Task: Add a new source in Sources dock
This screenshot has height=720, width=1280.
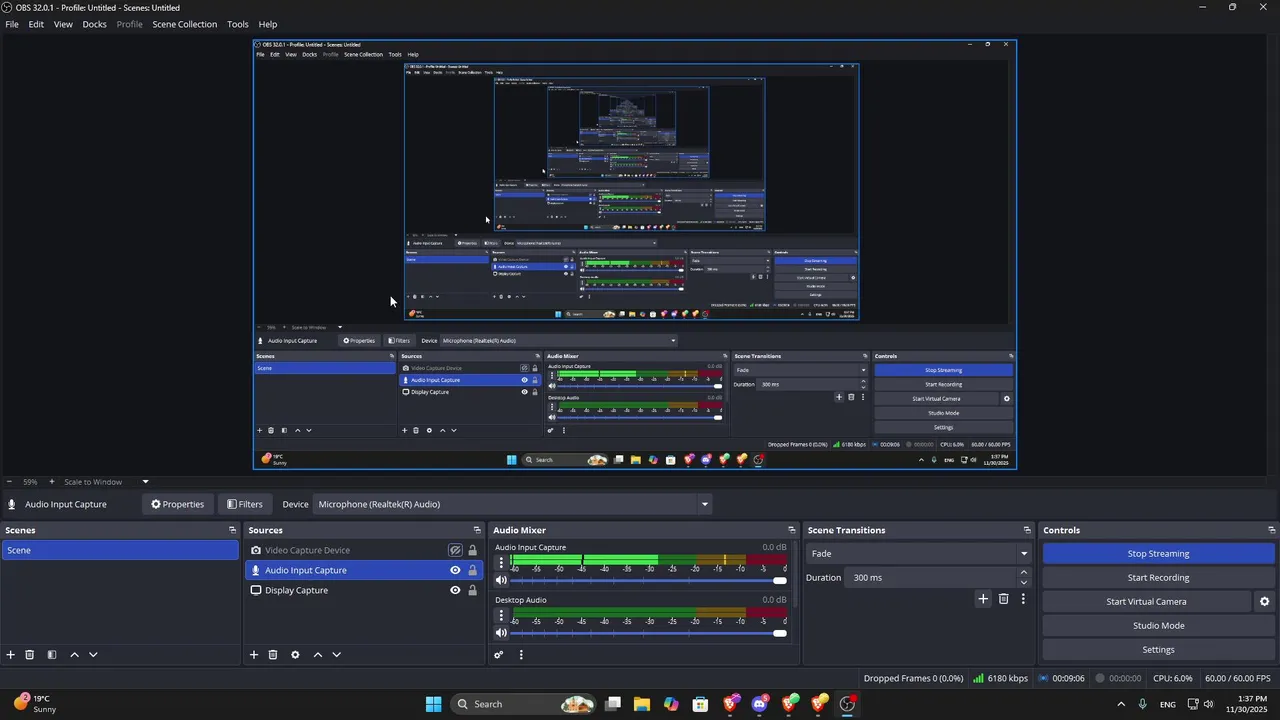Action: (x=254, y=655)
